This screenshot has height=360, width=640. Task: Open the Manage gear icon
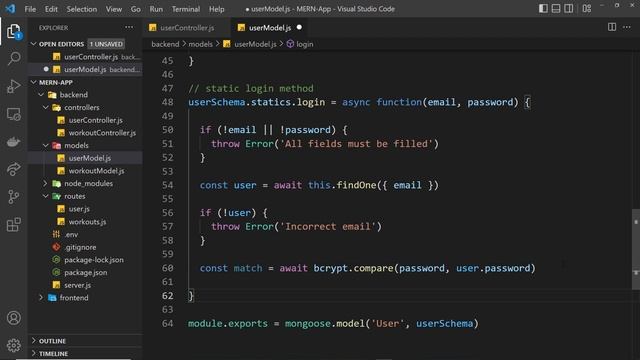(13, 345)
